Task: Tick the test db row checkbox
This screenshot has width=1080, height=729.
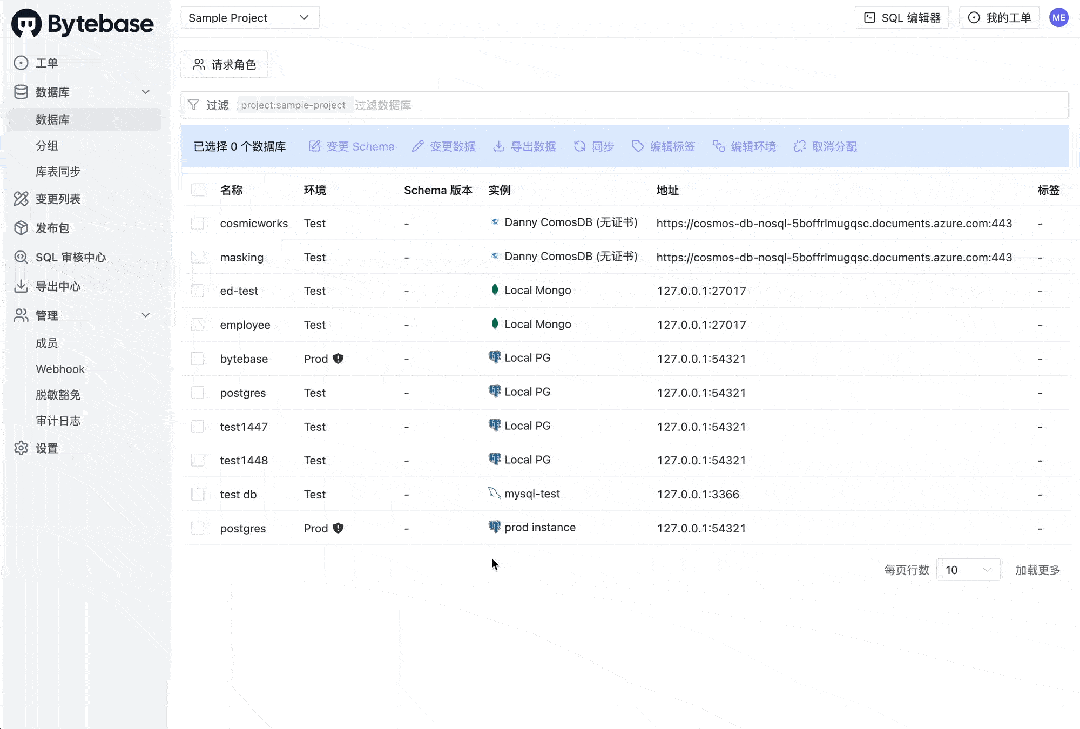Action: 198,494
